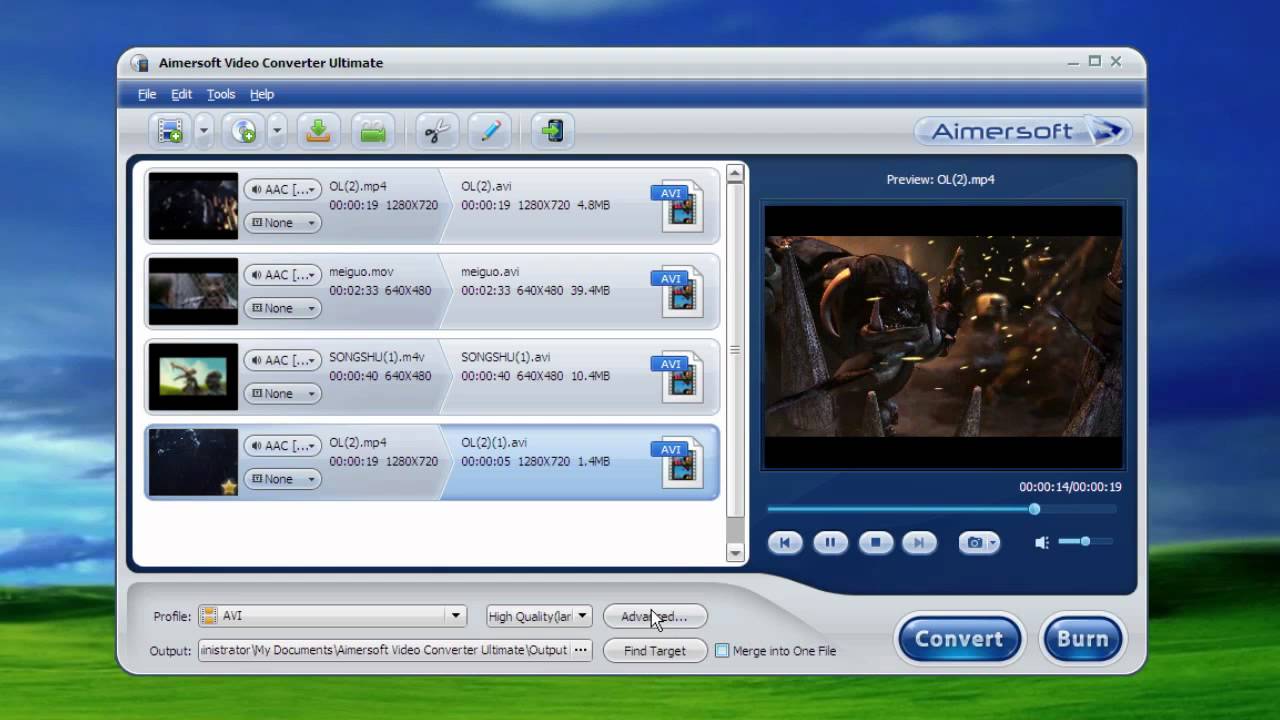Click the AVI format icon for OL(2)(1).avi
This screenshot has width=1280, height=720.
pos(677,462)
